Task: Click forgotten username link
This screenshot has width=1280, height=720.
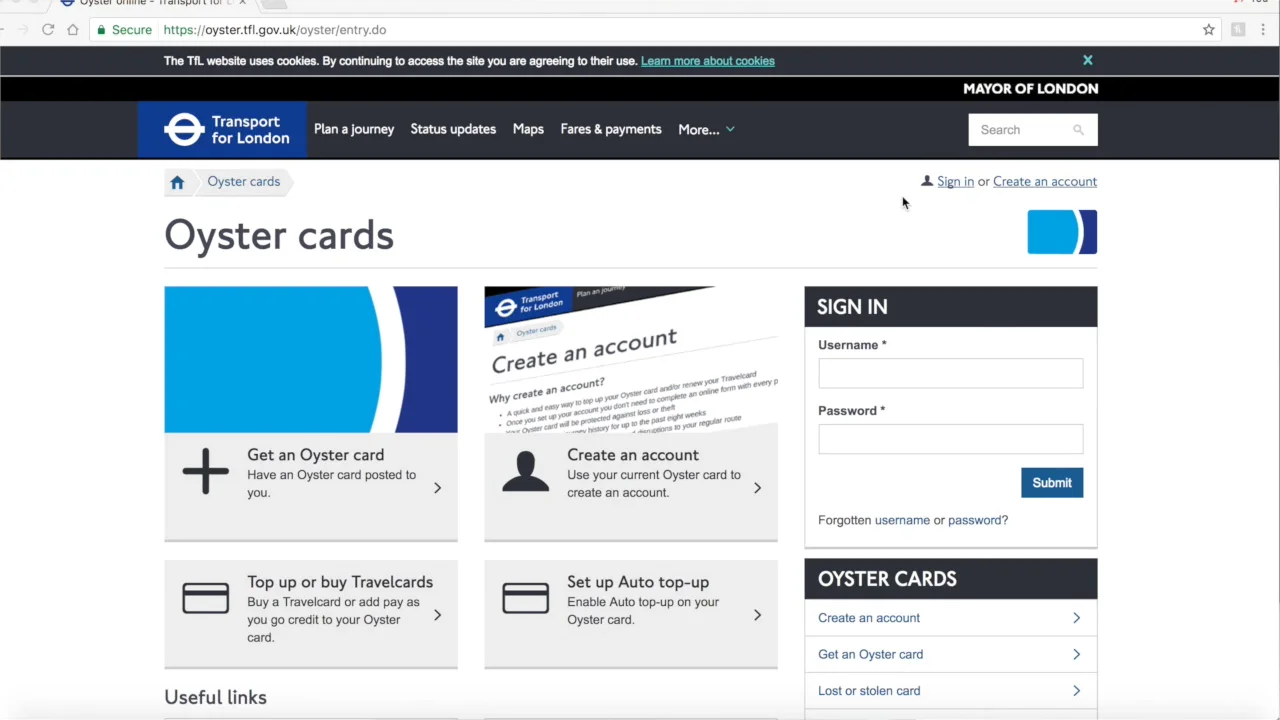Action: point(902,520)
